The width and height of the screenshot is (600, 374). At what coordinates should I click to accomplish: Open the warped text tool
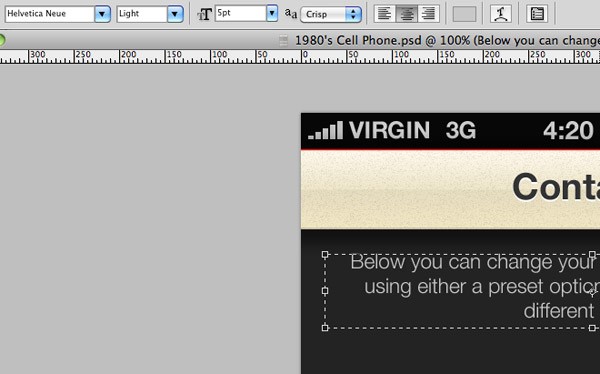point(501,14)
